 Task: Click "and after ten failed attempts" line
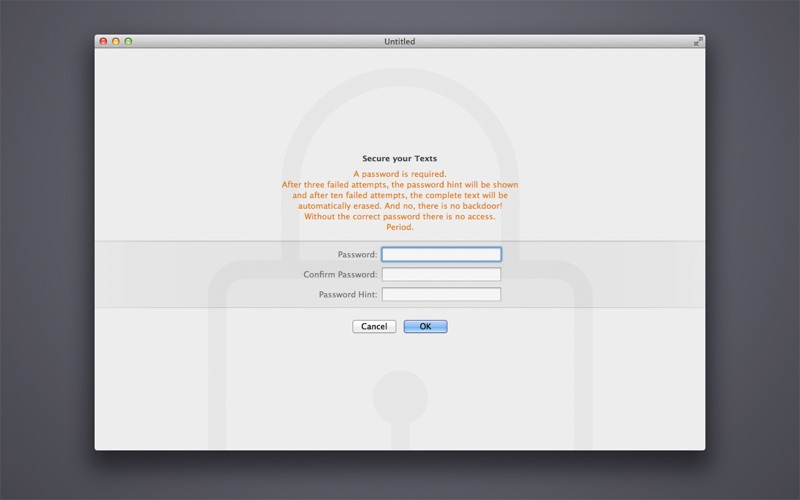(399, 195)
